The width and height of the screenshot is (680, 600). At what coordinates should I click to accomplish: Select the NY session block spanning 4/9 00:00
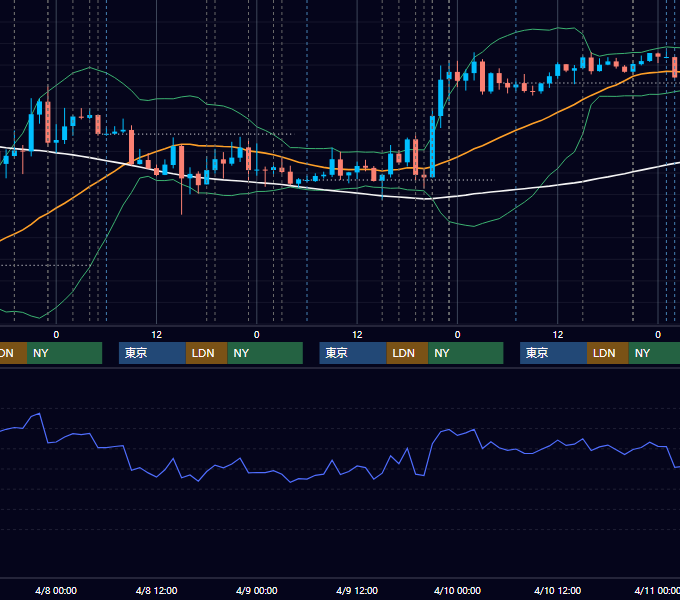click(265, 353)
